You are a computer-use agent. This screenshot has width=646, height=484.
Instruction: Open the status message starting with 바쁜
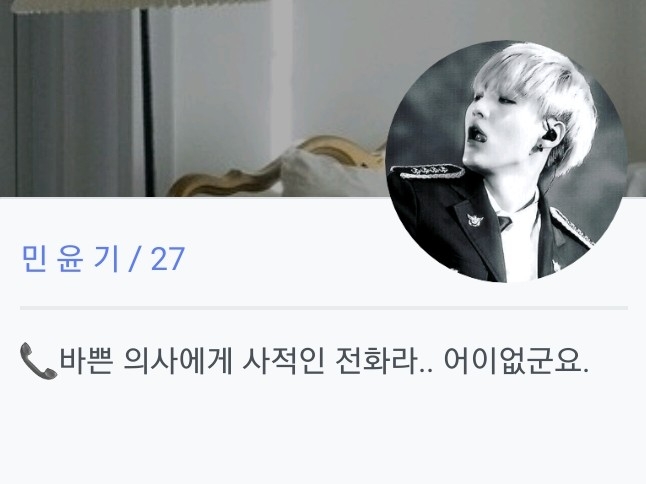304,361
